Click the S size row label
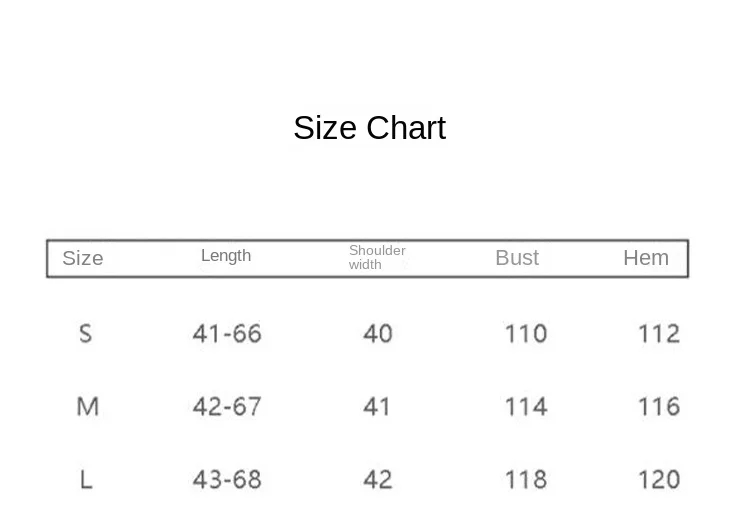This screenshot has width=750, height=507. pyautogui.click(x=86, y=333)
